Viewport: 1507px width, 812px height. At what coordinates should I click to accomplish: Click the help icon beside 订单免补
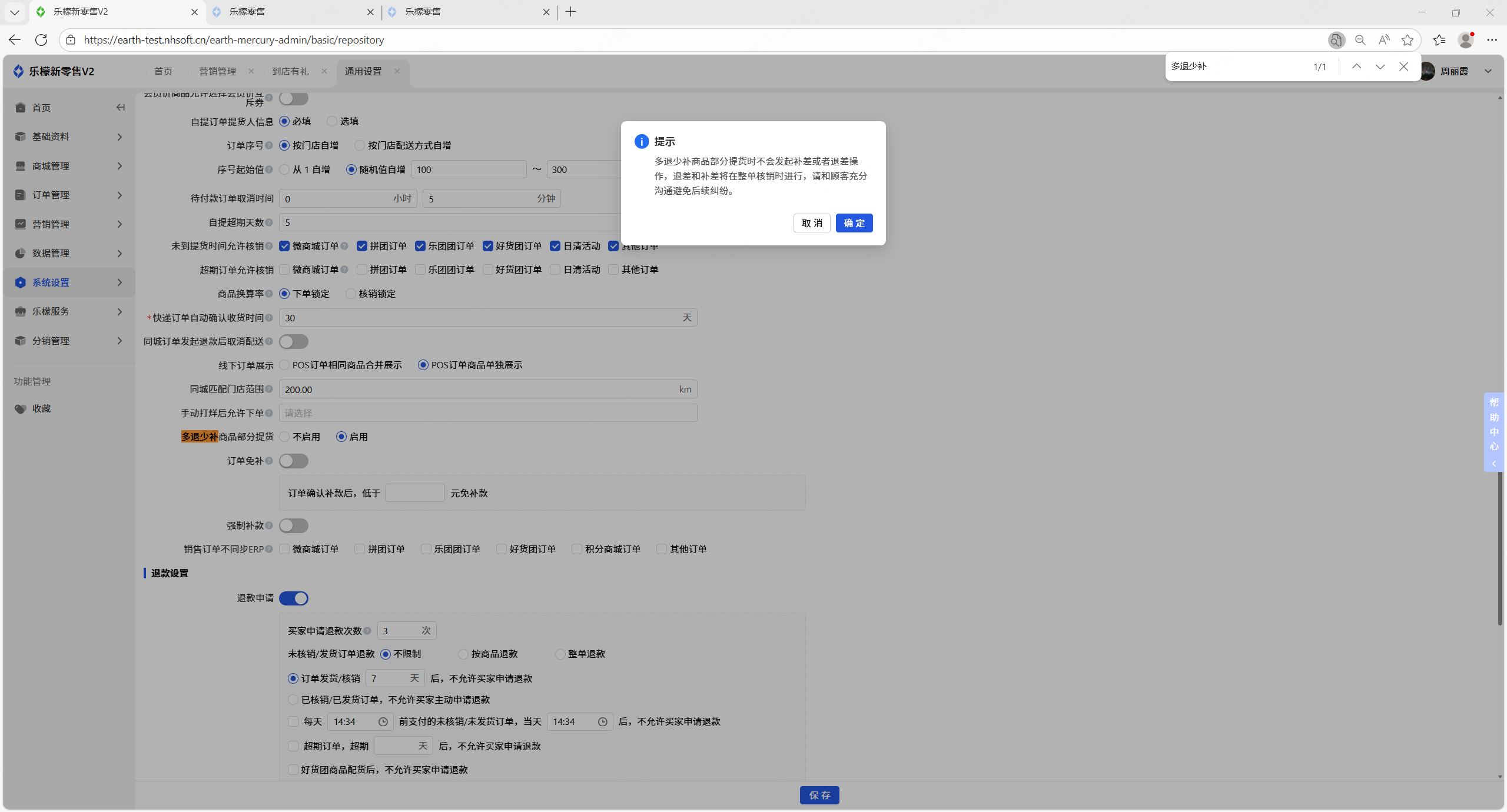[269, 461]
